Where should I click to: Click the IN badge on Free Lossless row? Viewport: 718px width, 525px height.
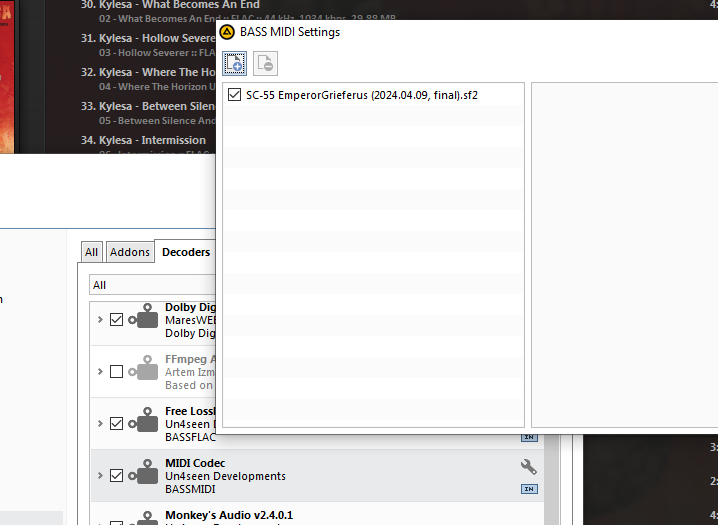tap(529, 438)
